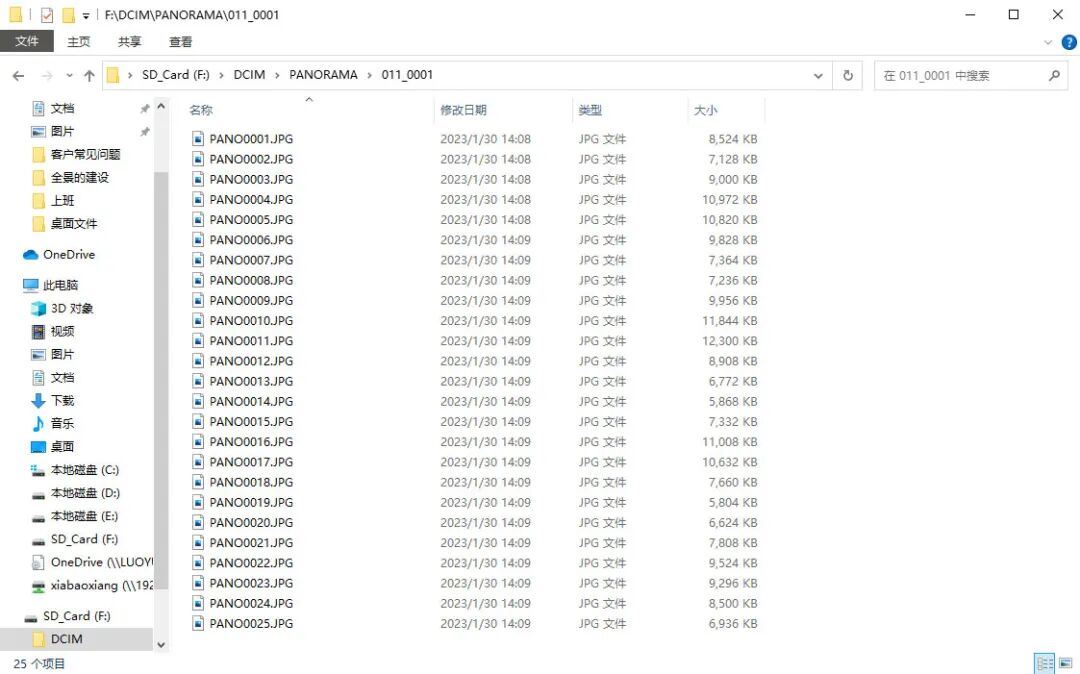
Task: Switch to large thumbnails view in status bar
Action: pyautogui.click(x=1066, y=664)
